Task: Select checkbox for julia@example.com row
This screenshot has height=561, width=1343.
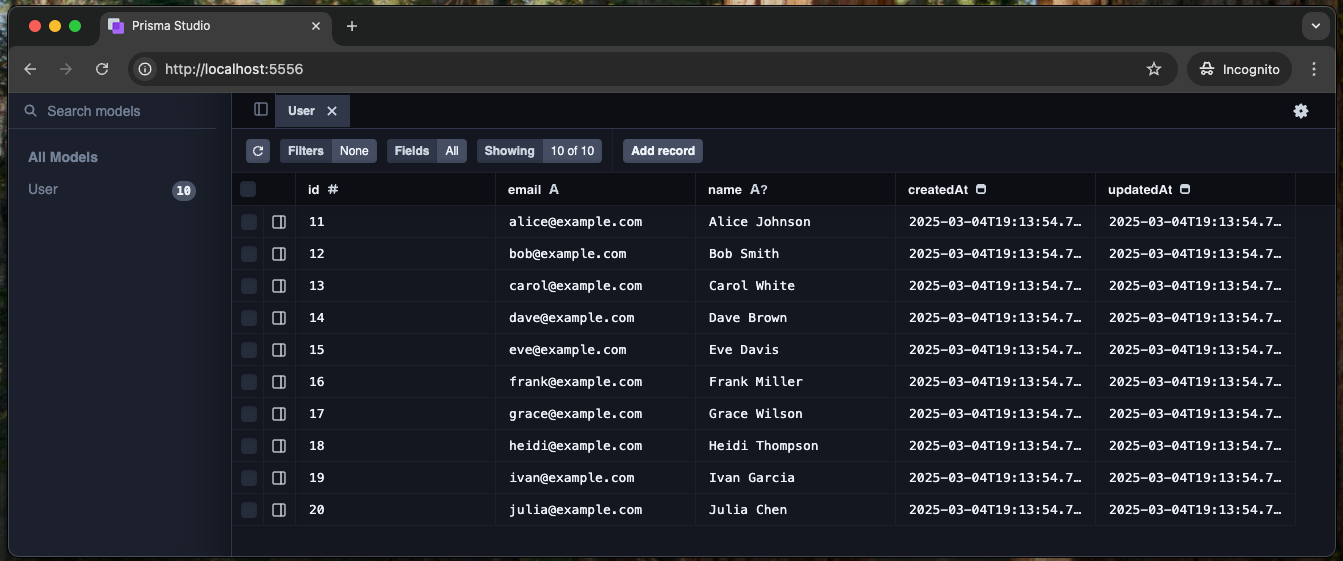Action: click(x=248, y=510)
